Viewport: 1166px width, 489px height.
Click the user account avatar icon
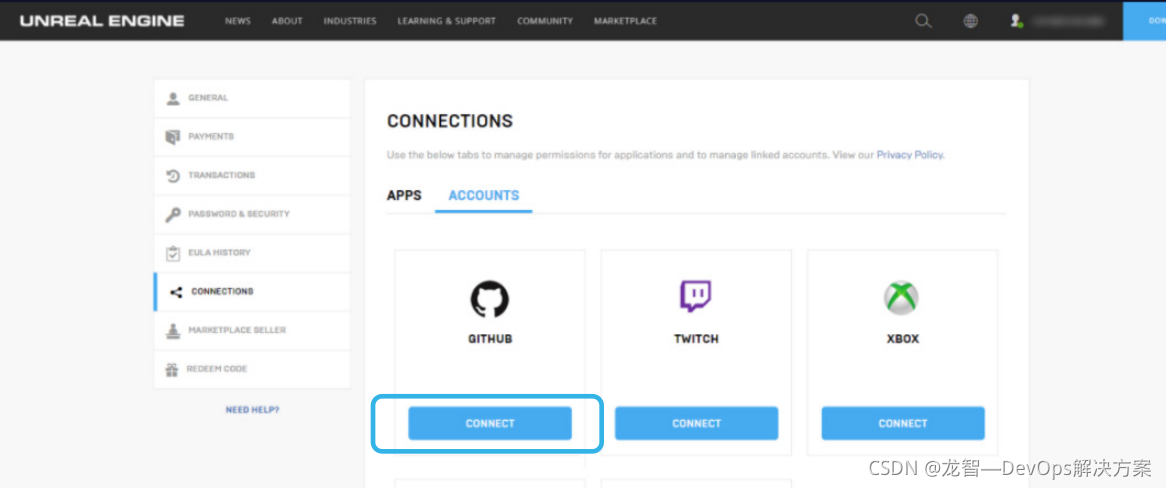(1017, 21)
